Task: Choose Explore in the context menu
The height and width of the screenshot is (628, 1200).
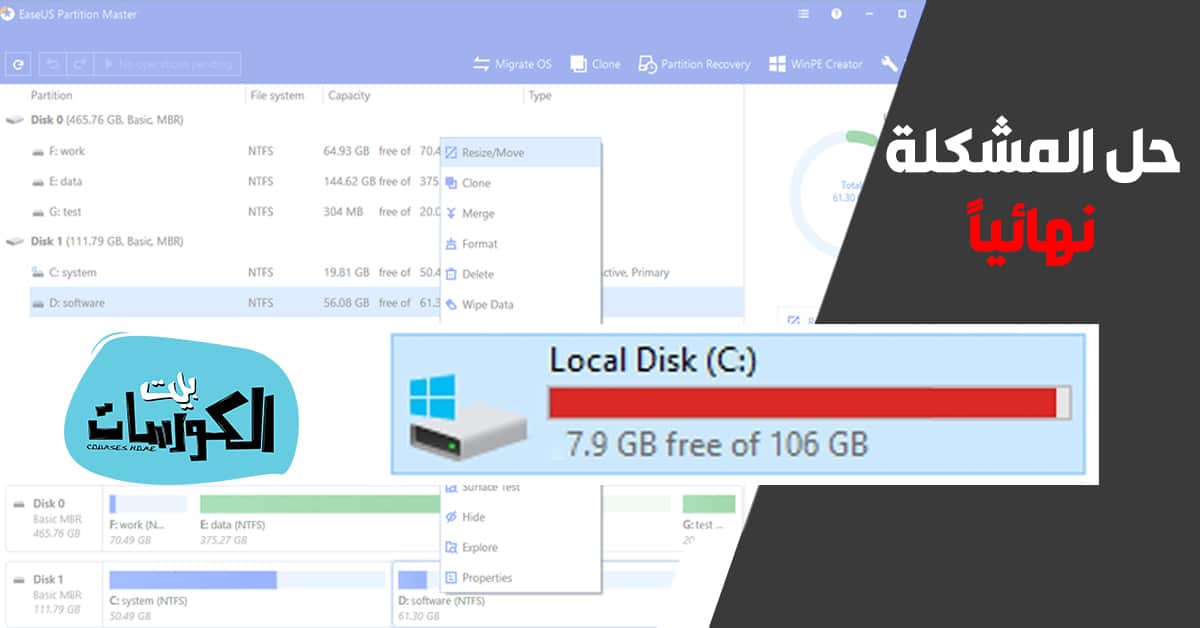Action: tap(521, 547)
